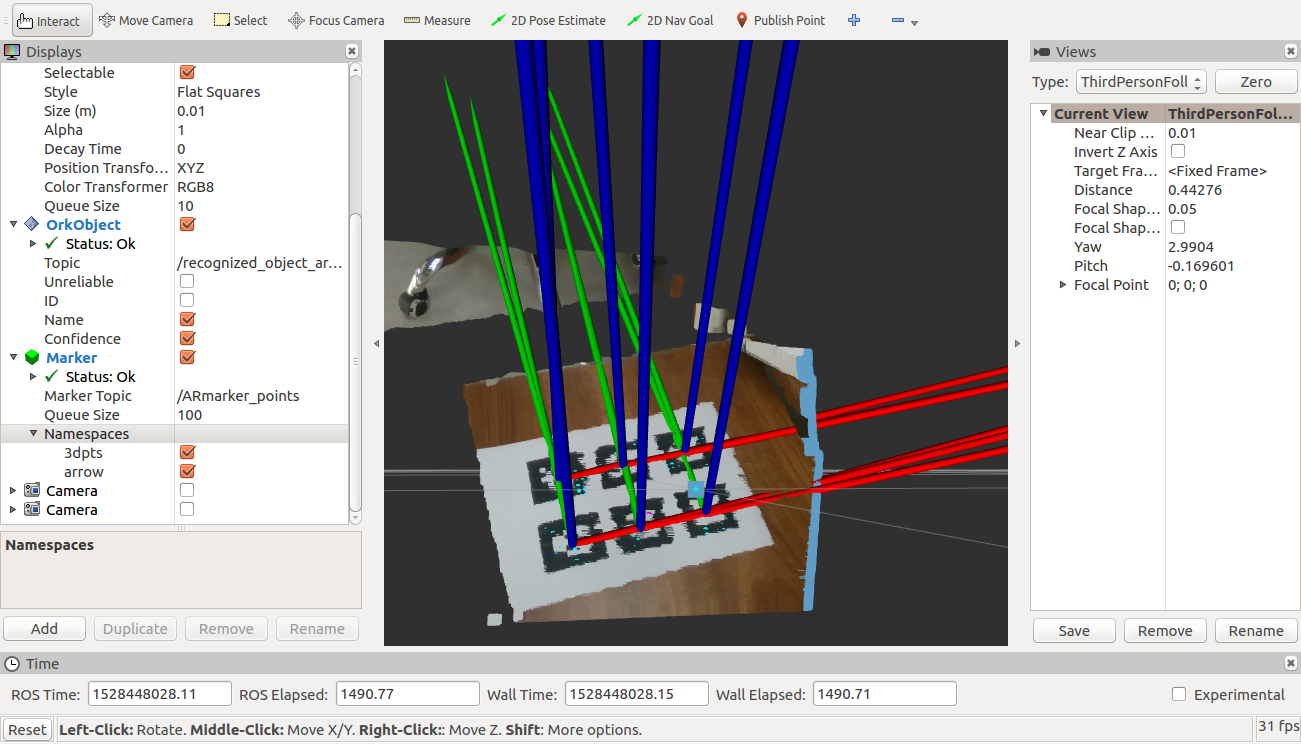Click the Views Rename button
Viewport: 1301px width, 744px height.
click(1256, 631)
